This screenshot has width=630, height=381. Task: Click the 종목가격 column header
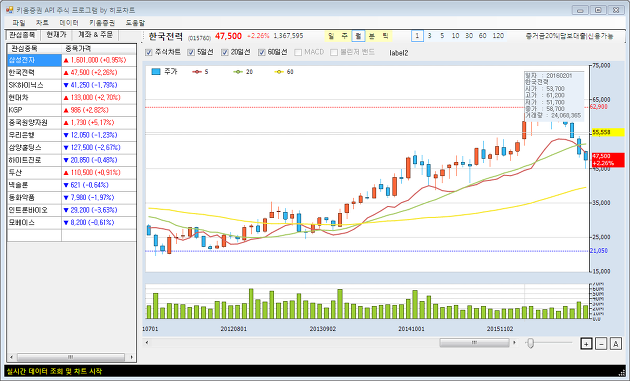point(99,48)
